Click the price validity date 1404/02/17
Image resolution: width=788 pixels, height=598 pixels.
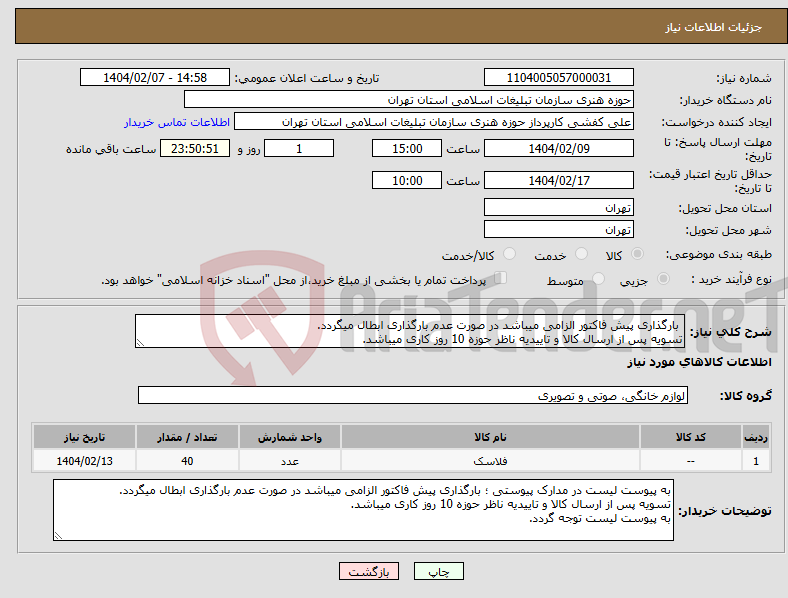(x=559, y=180)
